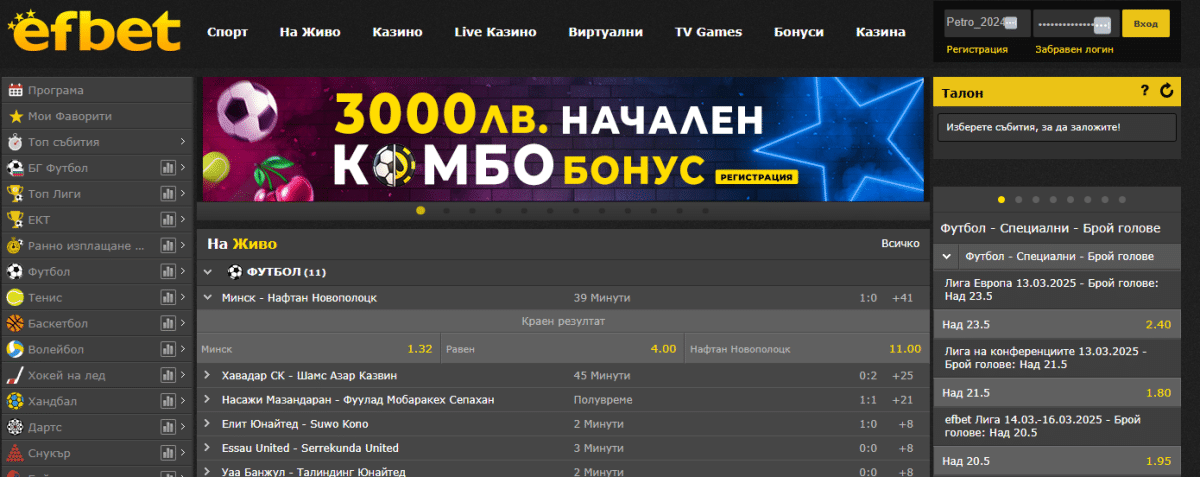Bet on Минск at 1.32

coord(317,349)
